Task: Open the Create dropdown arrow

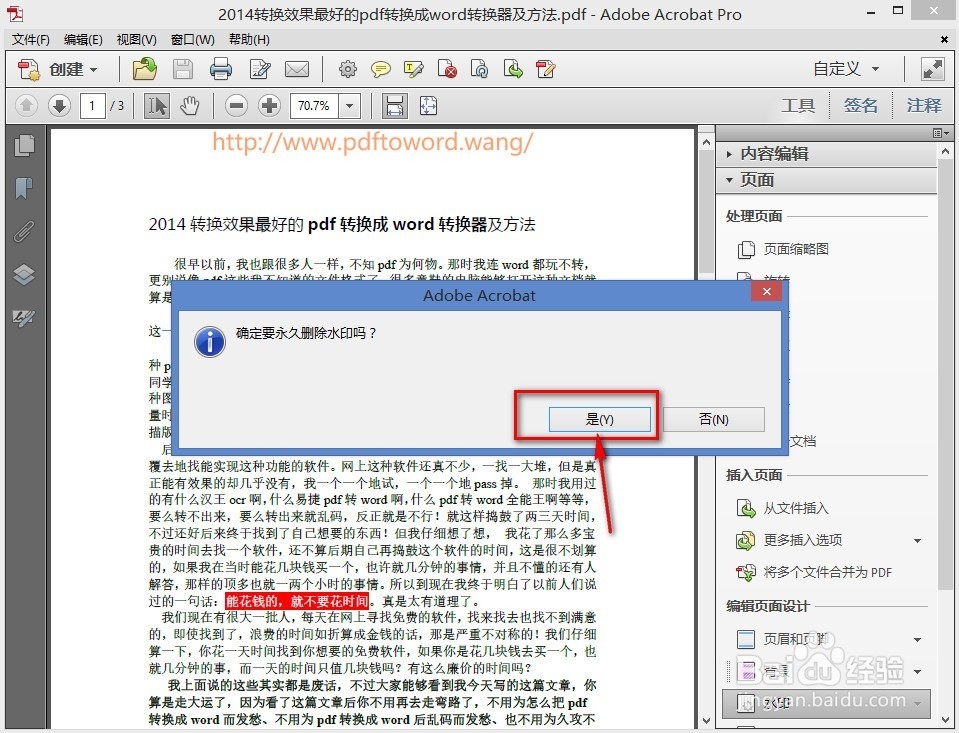Action: pyautogui.click(x=94, y=70)
